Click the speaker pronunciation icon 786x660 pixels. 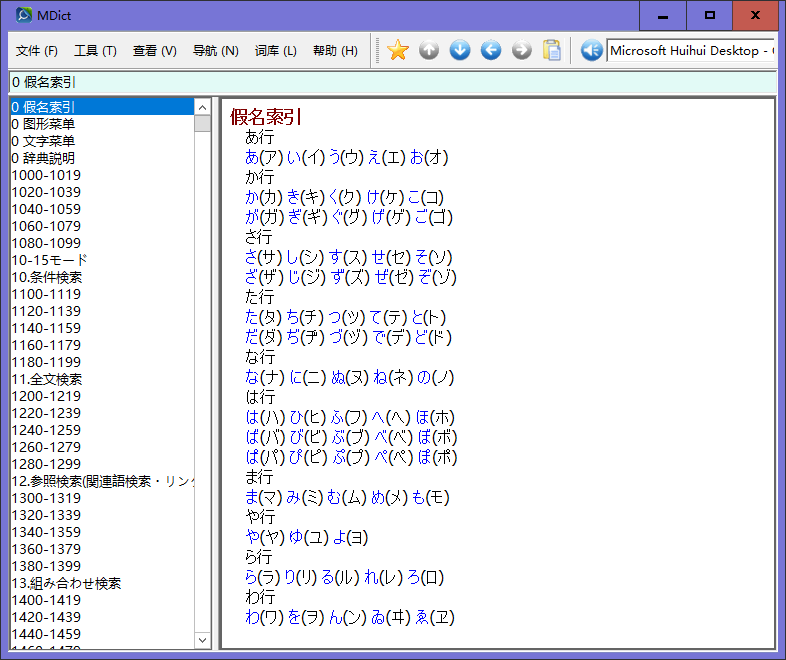coord(591,50)
